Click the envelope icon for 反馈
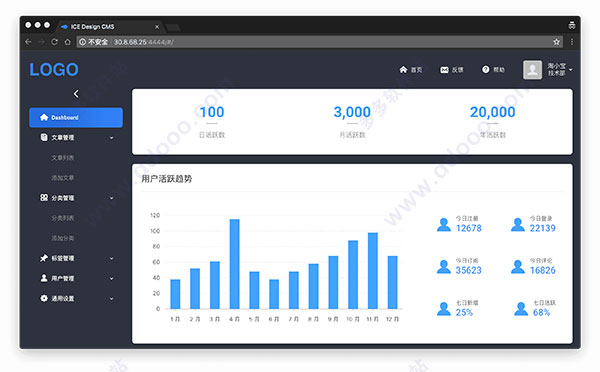Screen dimensions: 600x372 (x=444, y=70)
